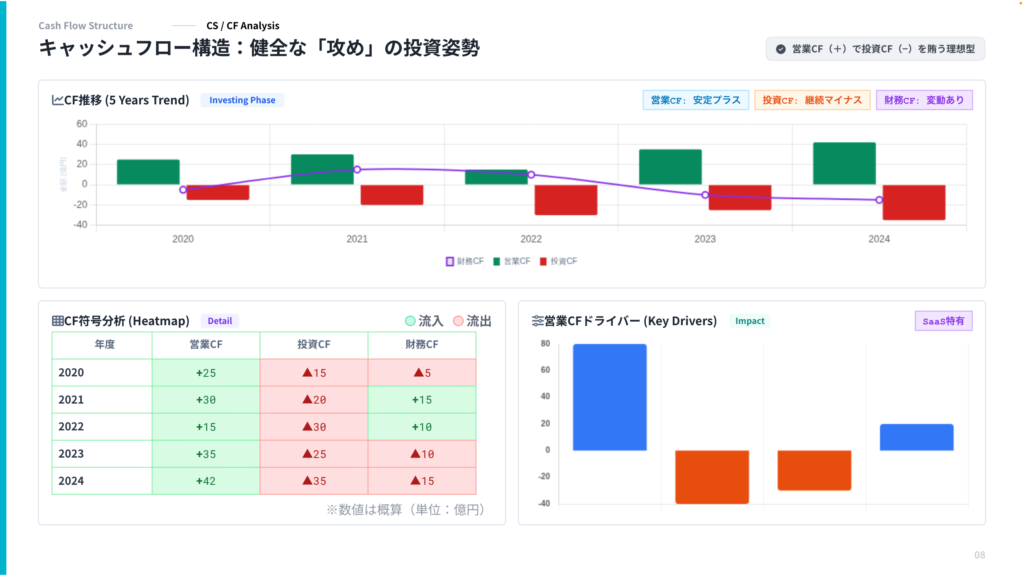Click the 投資CF column header in the heatmap
The height and width of the screenshot is (576, 1024).
(x=313, y=345)
